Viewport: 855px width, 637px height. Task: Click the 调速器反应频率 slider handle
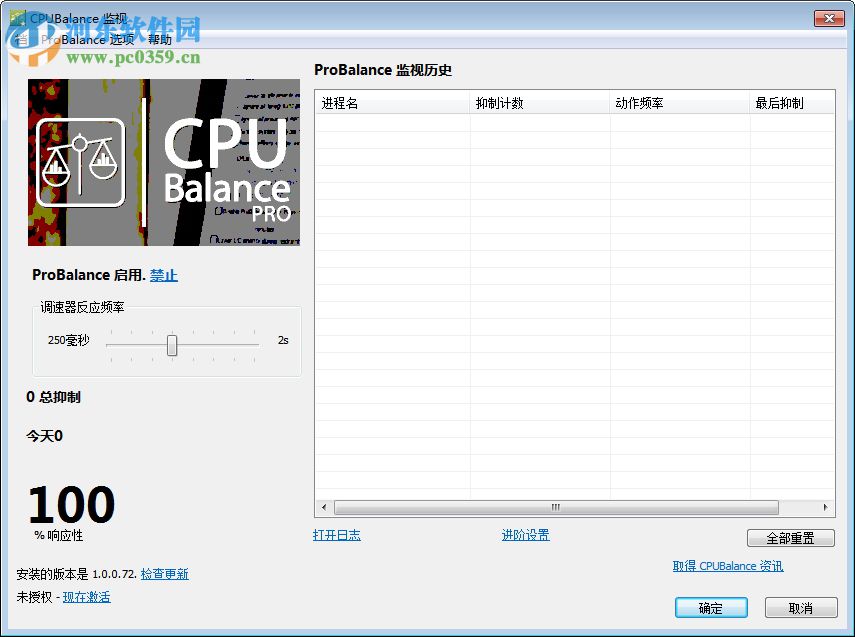coord(172,345)
